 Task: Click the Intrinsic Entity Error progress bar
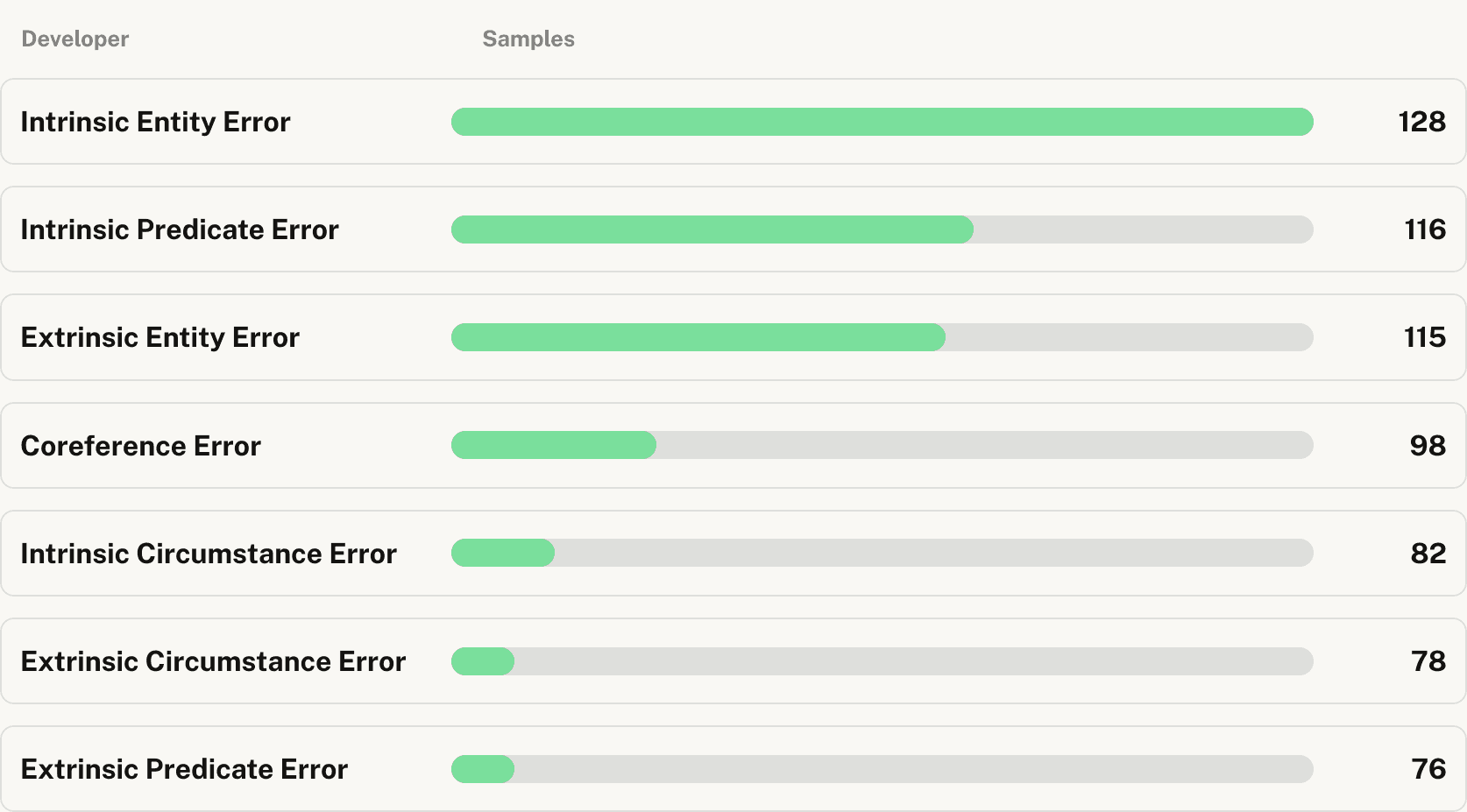[x=882, y=122]
